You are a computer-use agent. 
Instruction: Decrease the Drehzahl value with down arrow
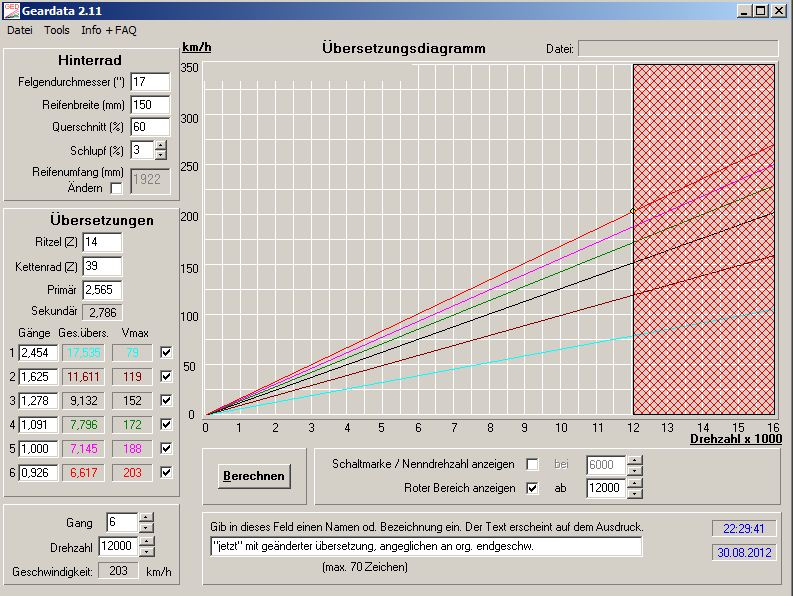[x=146, y=552]
